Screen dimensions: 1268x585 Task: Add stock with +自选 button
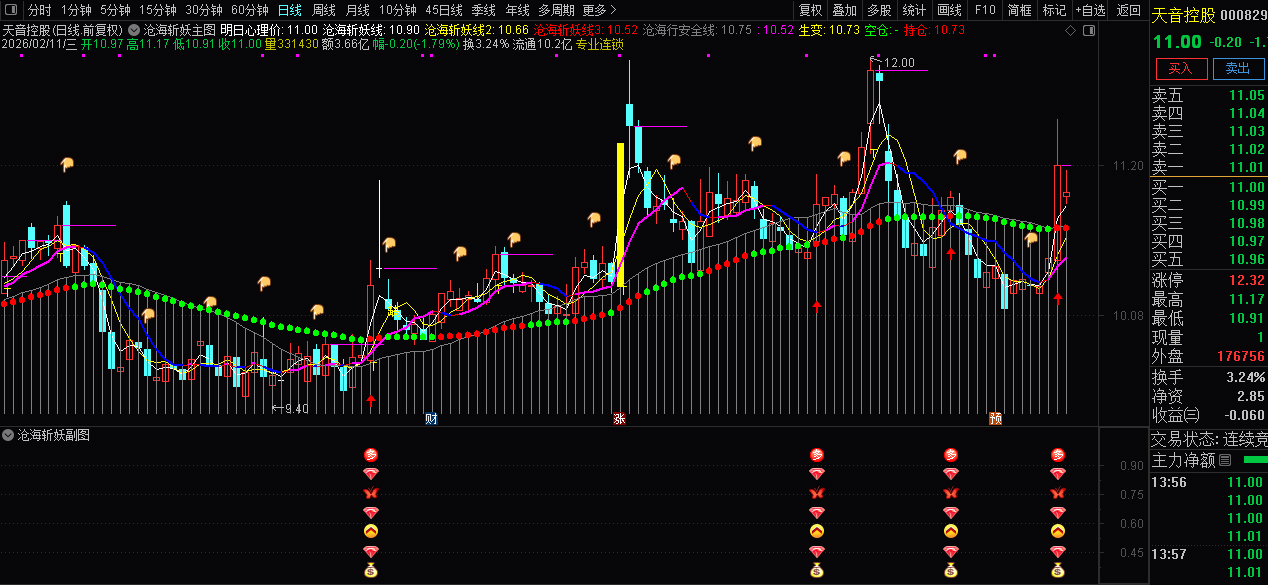click(1091, 10)
